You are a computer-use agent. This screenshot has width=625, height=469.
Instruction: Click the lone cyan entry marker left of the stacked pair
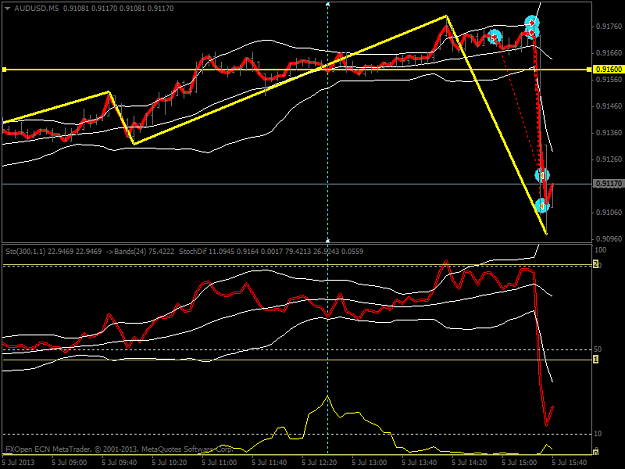pos(495,37)
